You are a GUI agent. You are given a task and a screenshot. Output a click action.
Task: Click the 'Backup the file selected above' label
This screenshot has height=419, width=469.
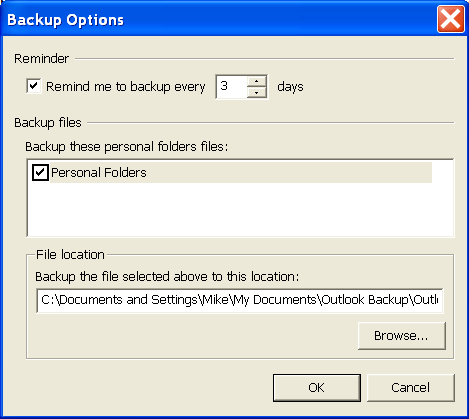pyautogui.click(x=167, y=277)
